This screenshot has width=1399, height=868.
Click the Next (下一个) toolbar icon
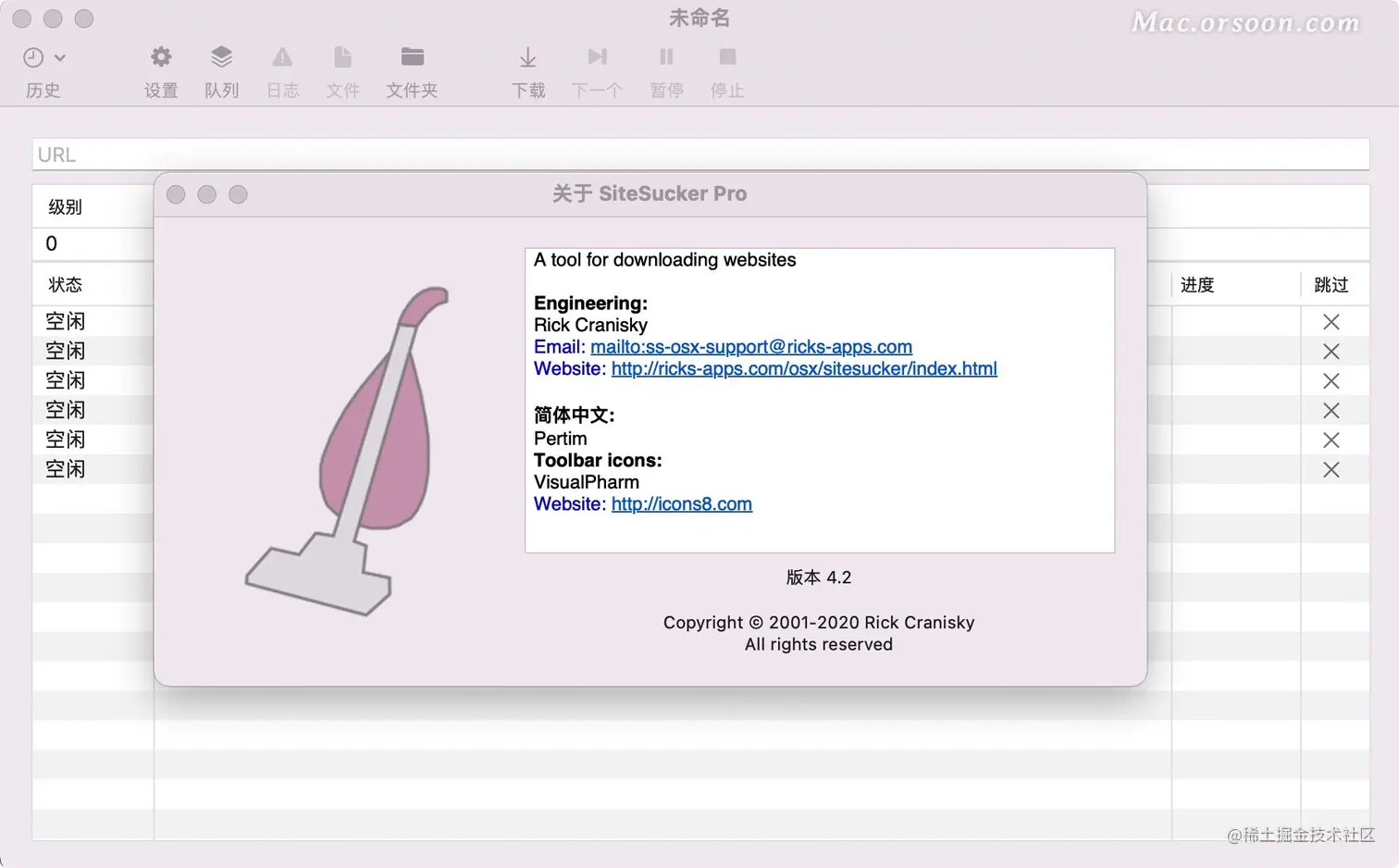pos(597,57)
